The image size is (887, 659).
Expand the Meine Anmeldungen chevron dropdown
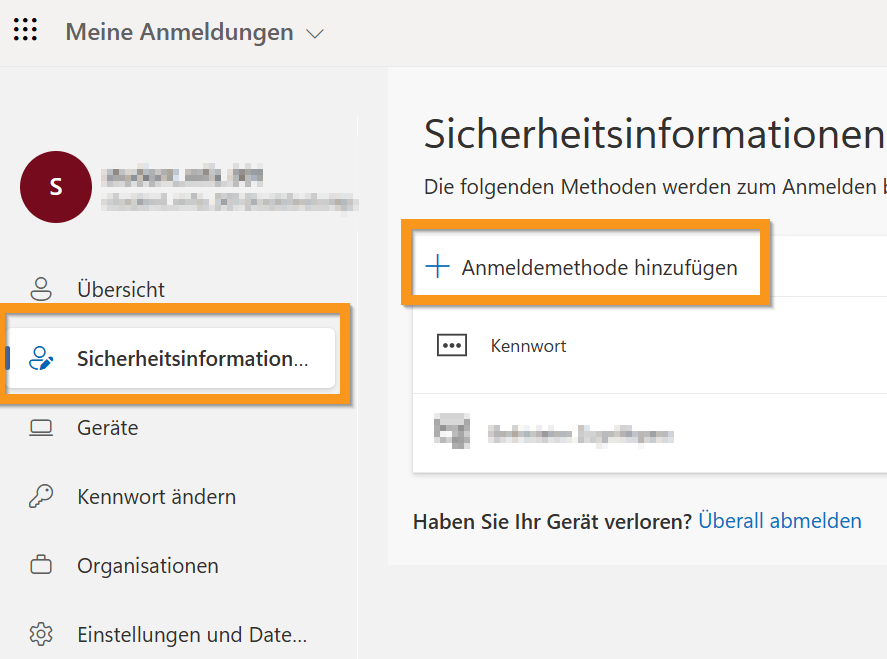(315, 34)
